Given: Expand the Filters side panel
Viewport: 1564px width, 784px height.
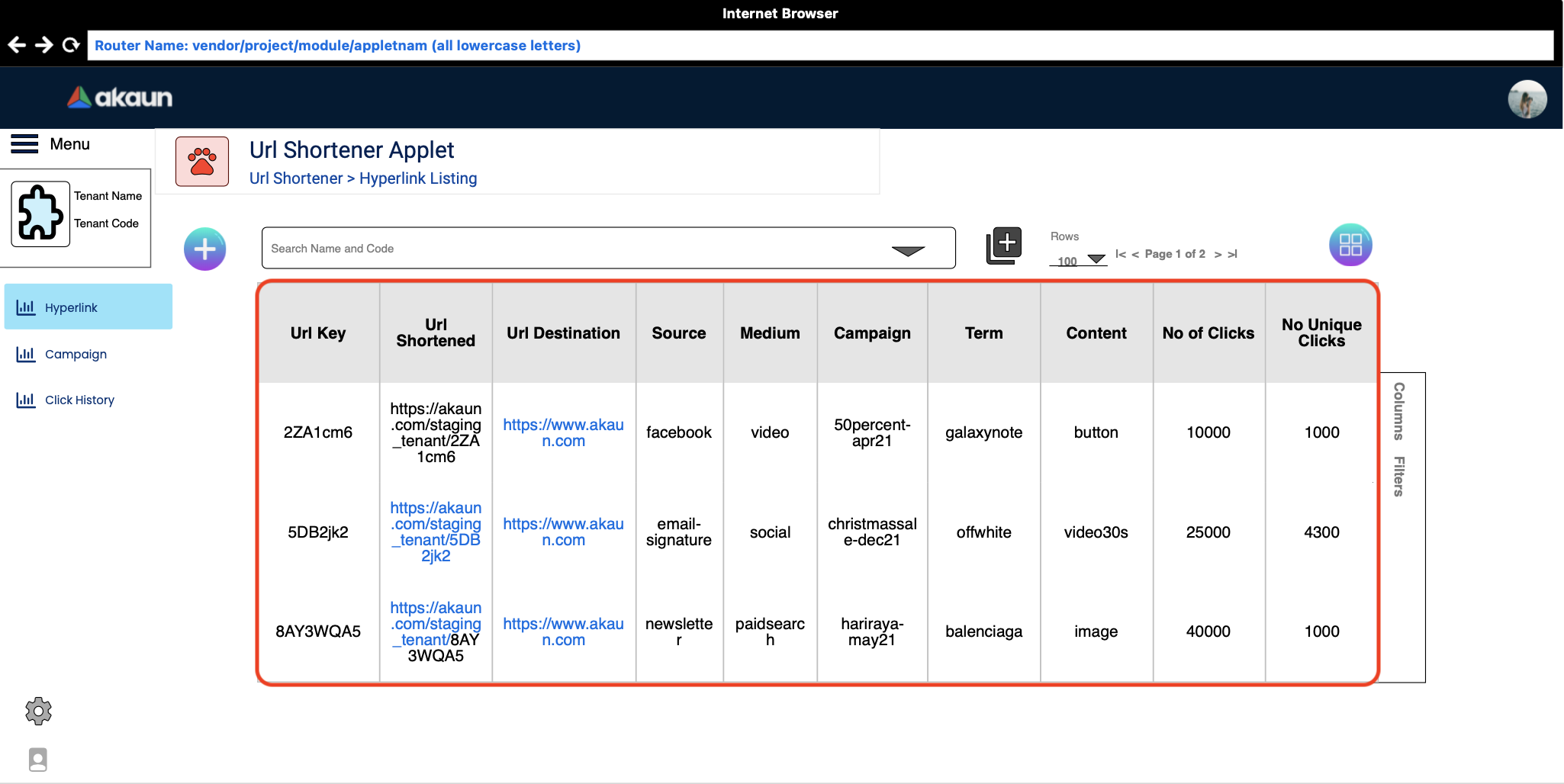Looking at the screenshot, I should (1398, 477).
